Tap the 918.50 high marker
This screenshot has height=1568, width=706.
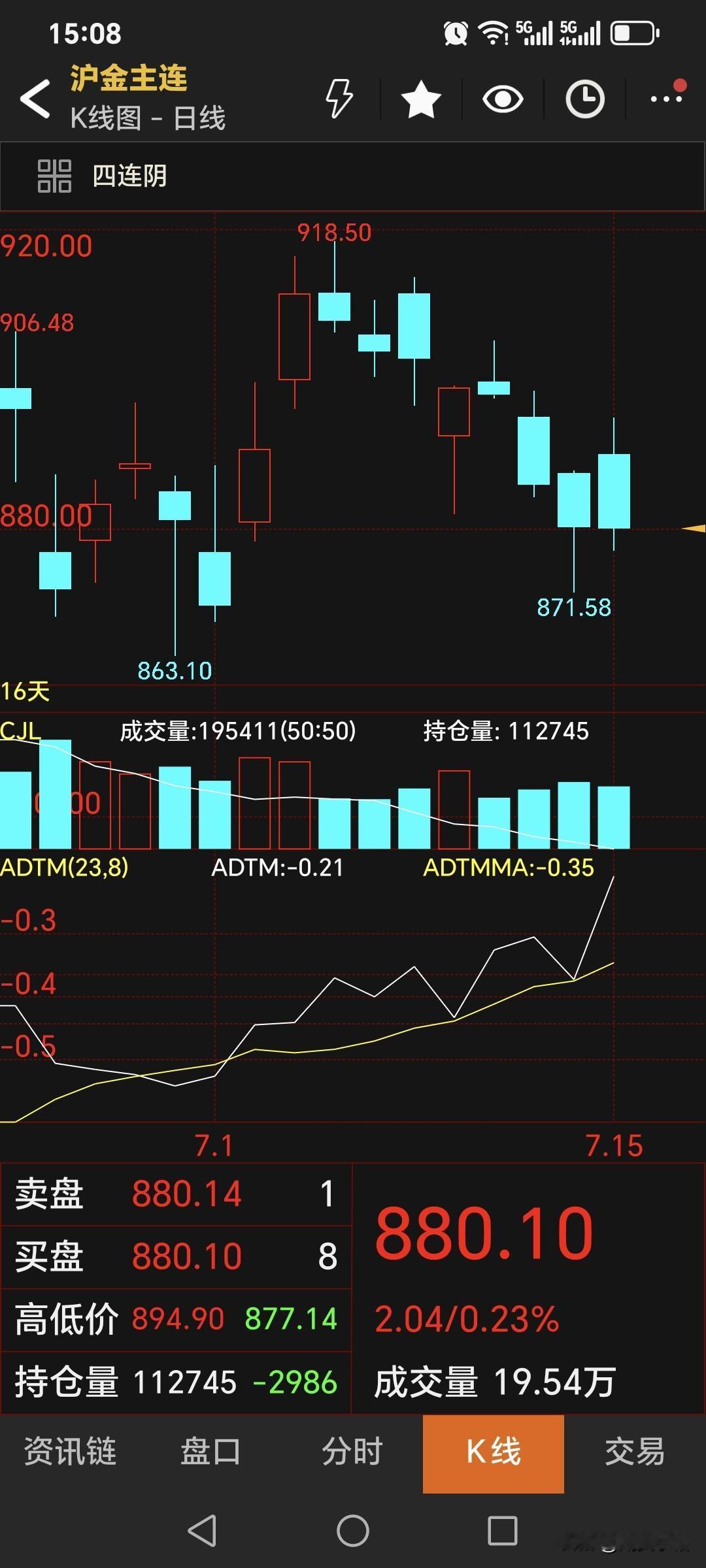(x=334, y=233)
